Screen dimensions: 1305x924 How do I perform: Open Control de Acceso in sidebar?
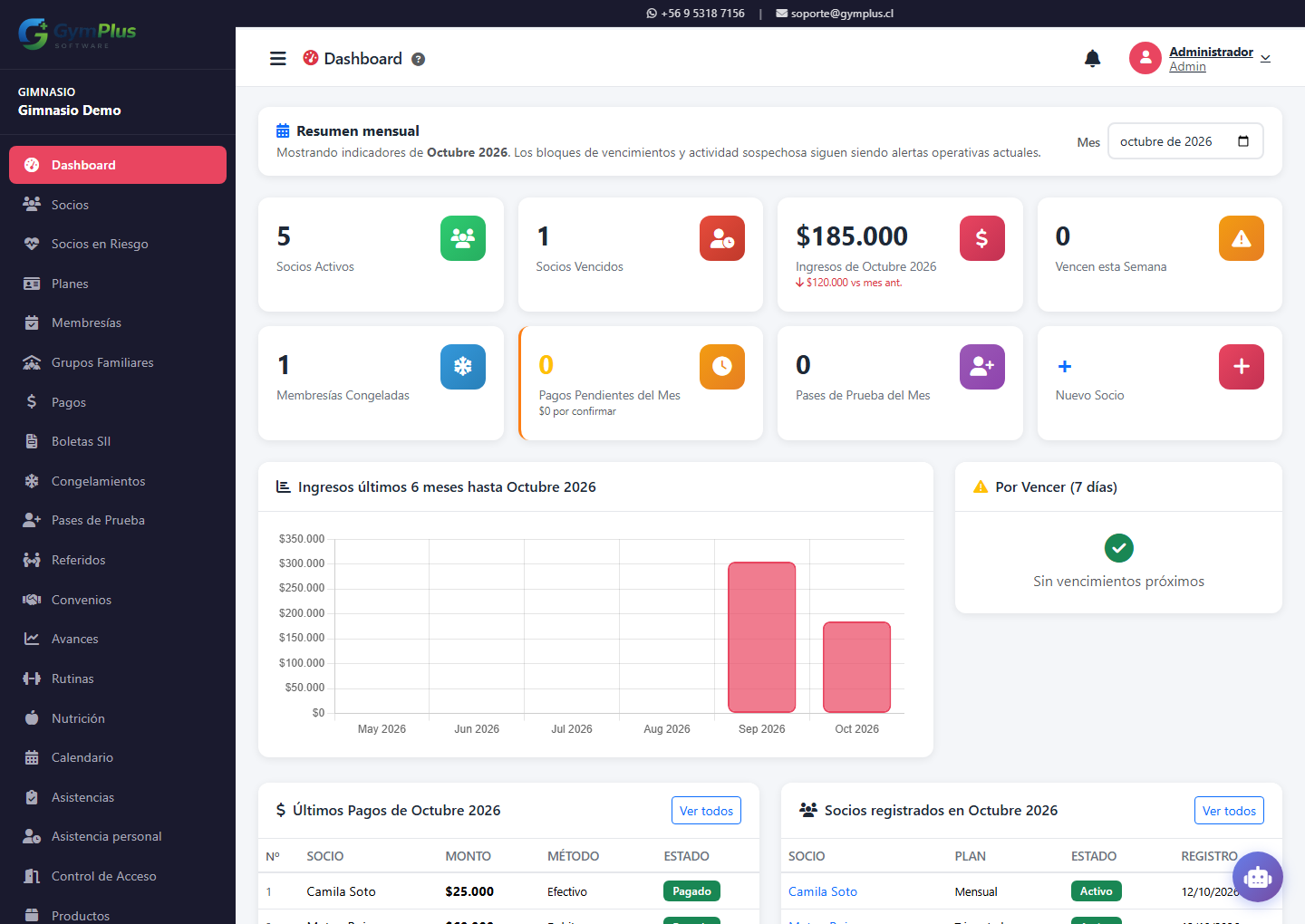pyautogui.click(x=118, y=876)
